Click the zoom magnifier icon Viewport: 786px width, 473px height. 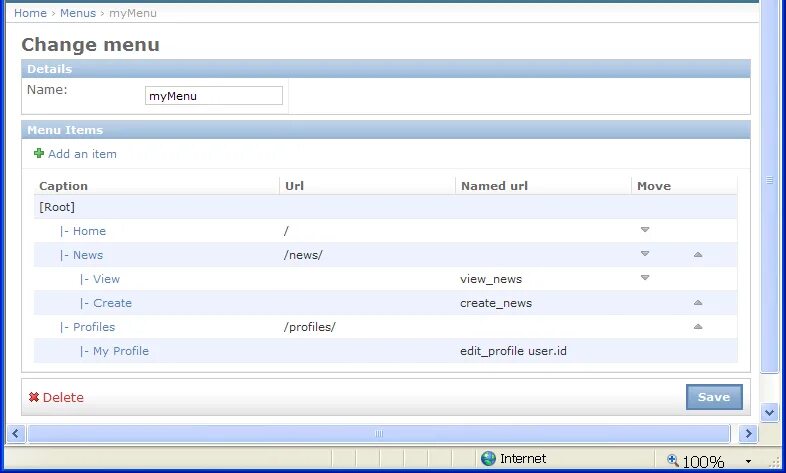coord(673,459)
